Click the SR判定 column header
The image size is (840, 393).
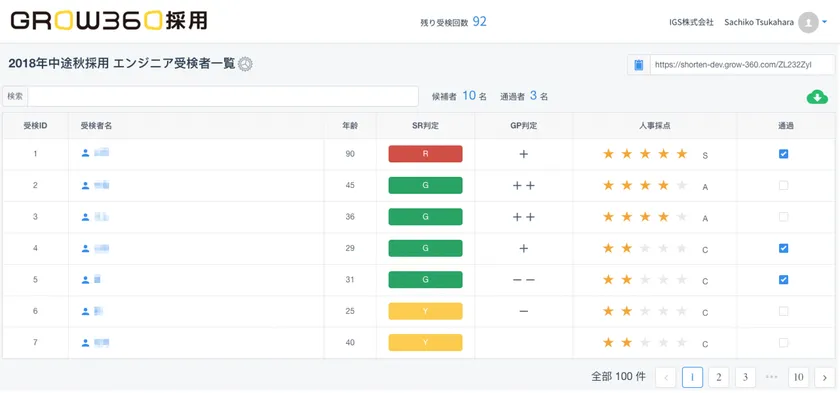[x=425, y=126]
